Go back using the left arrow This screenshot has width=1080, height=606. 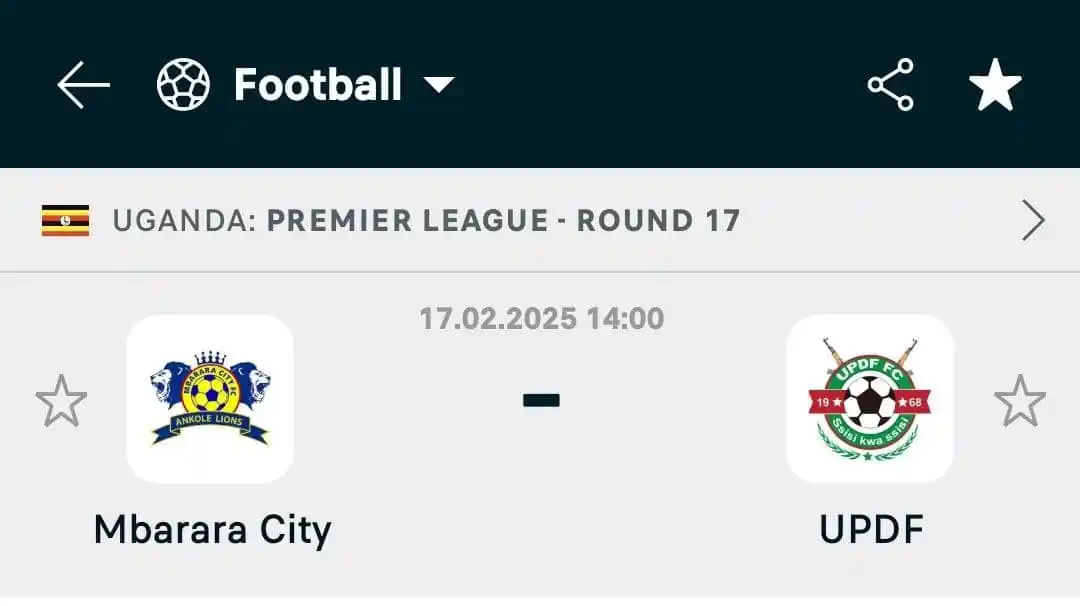click(x=83, y=85)
